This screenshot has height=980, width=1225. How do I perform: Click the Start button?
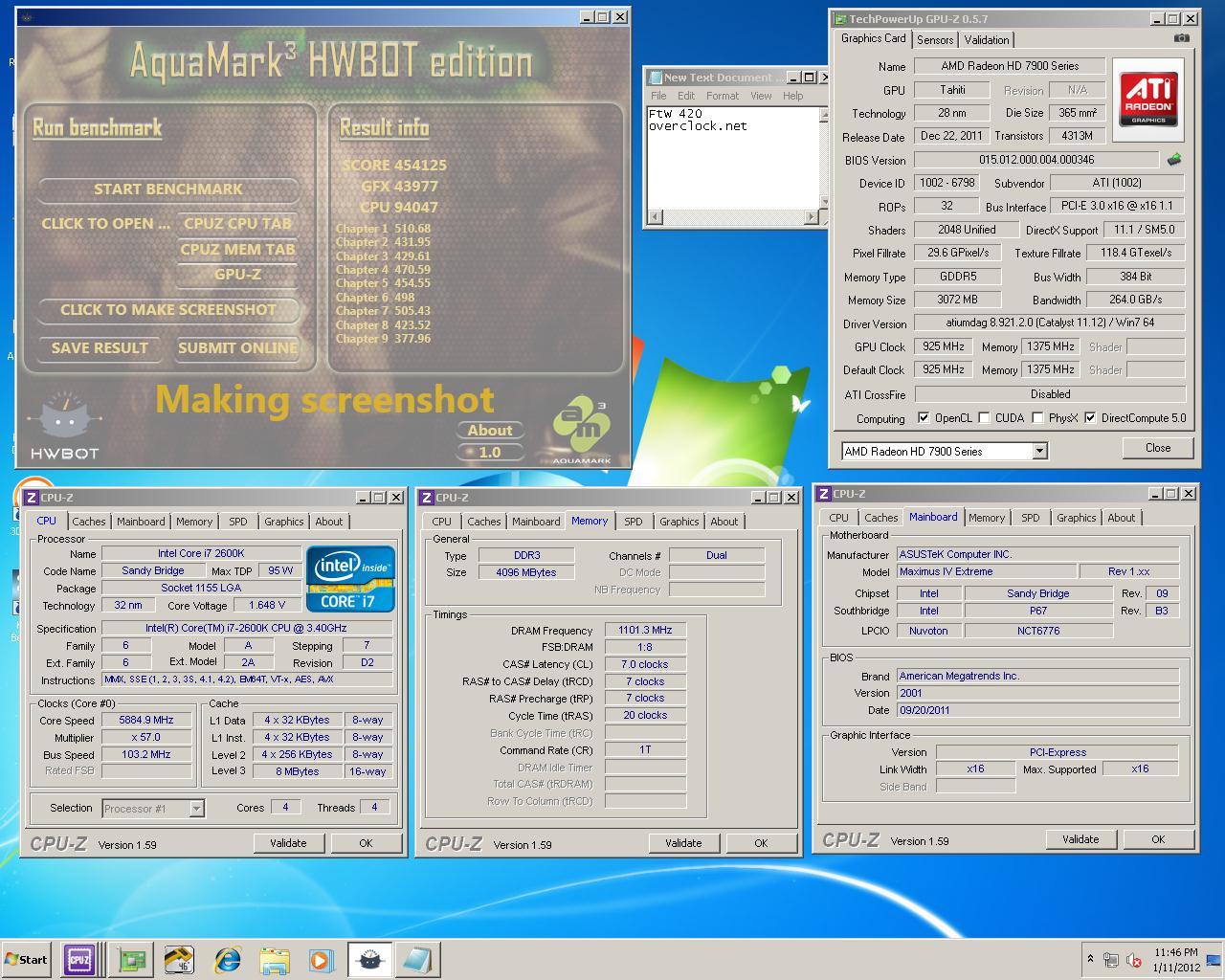point(26,960)
